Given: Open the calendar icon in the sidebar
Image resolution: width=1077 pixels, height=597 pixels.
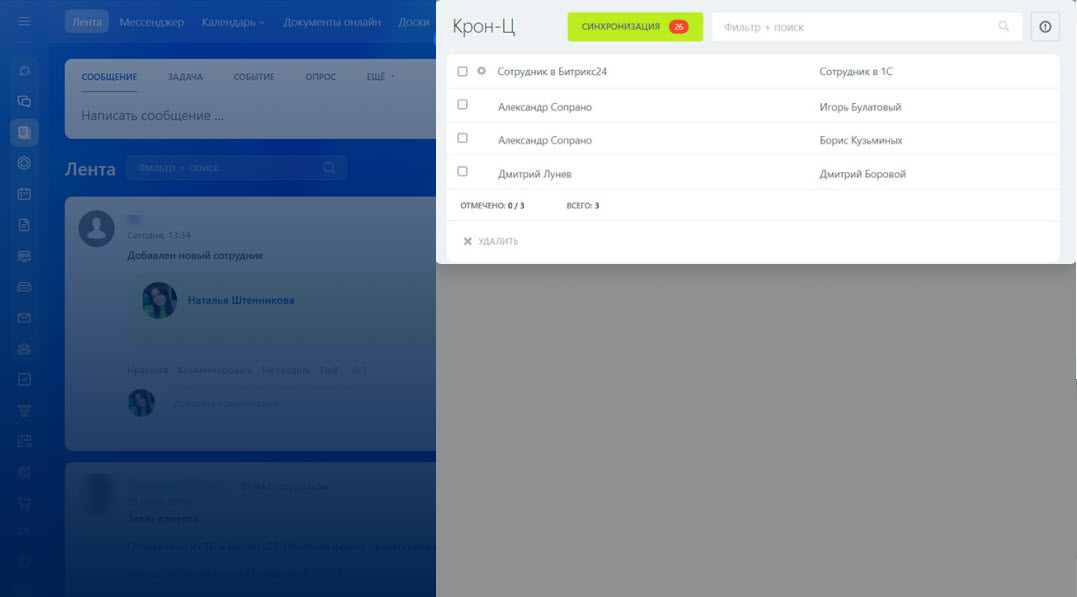Looking at the screenshot, I should tap(24, 194).
